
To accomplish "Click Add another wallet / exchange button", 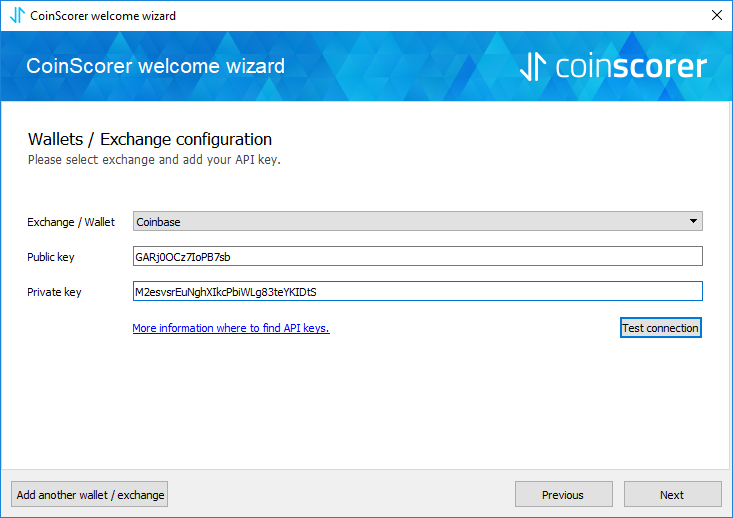I will click(x=90, y=494).
